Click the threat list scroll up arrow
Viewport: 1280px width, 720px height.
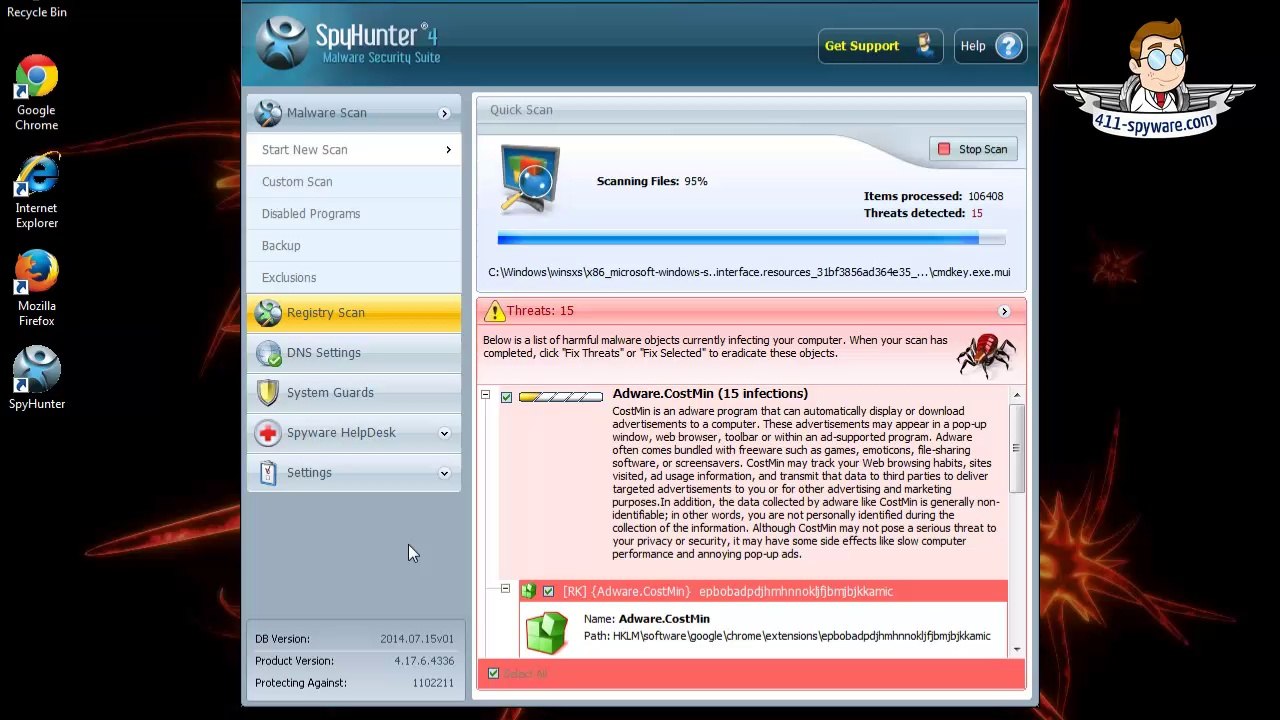[1017, 396]
